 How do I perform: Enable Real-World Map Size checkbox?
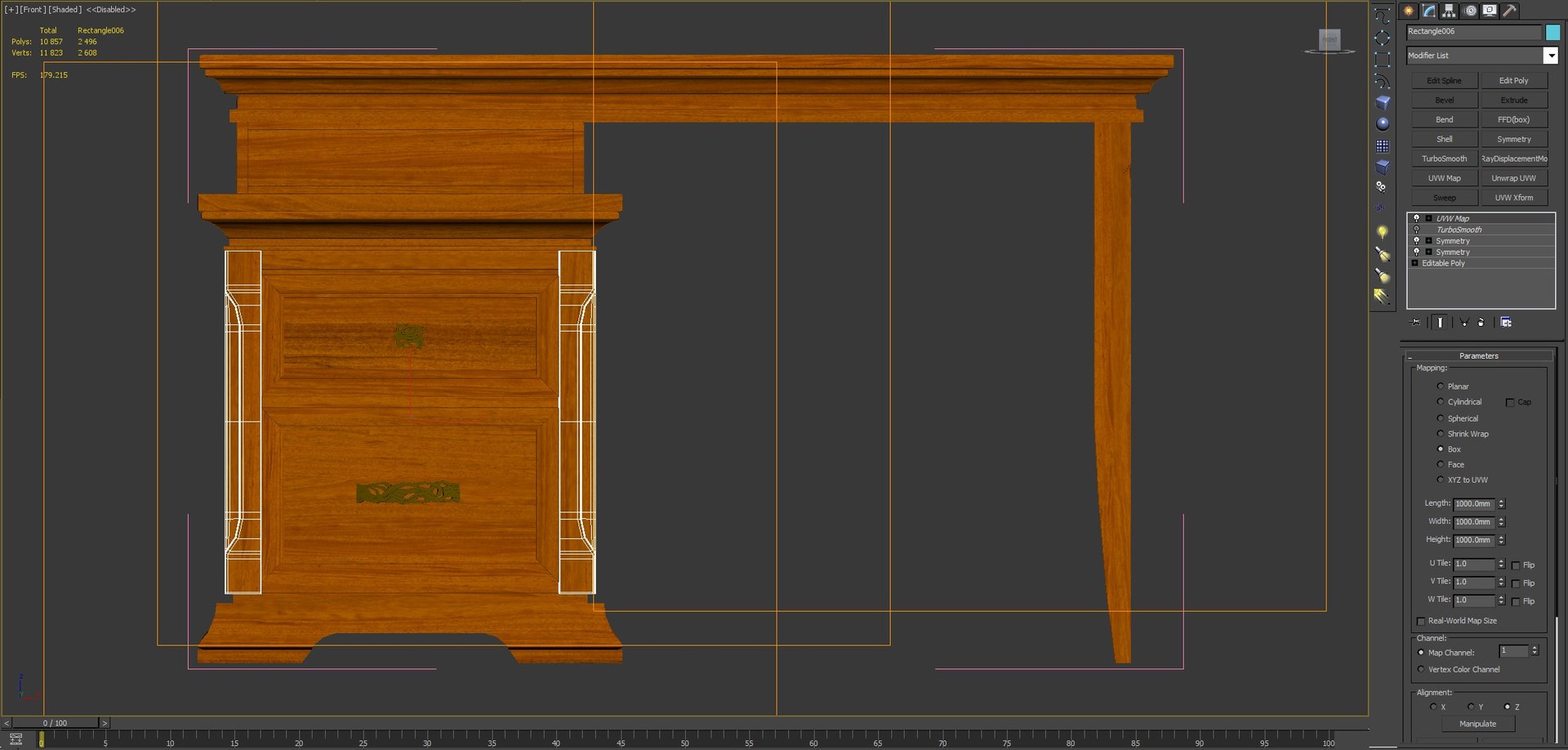[1421, 622]
